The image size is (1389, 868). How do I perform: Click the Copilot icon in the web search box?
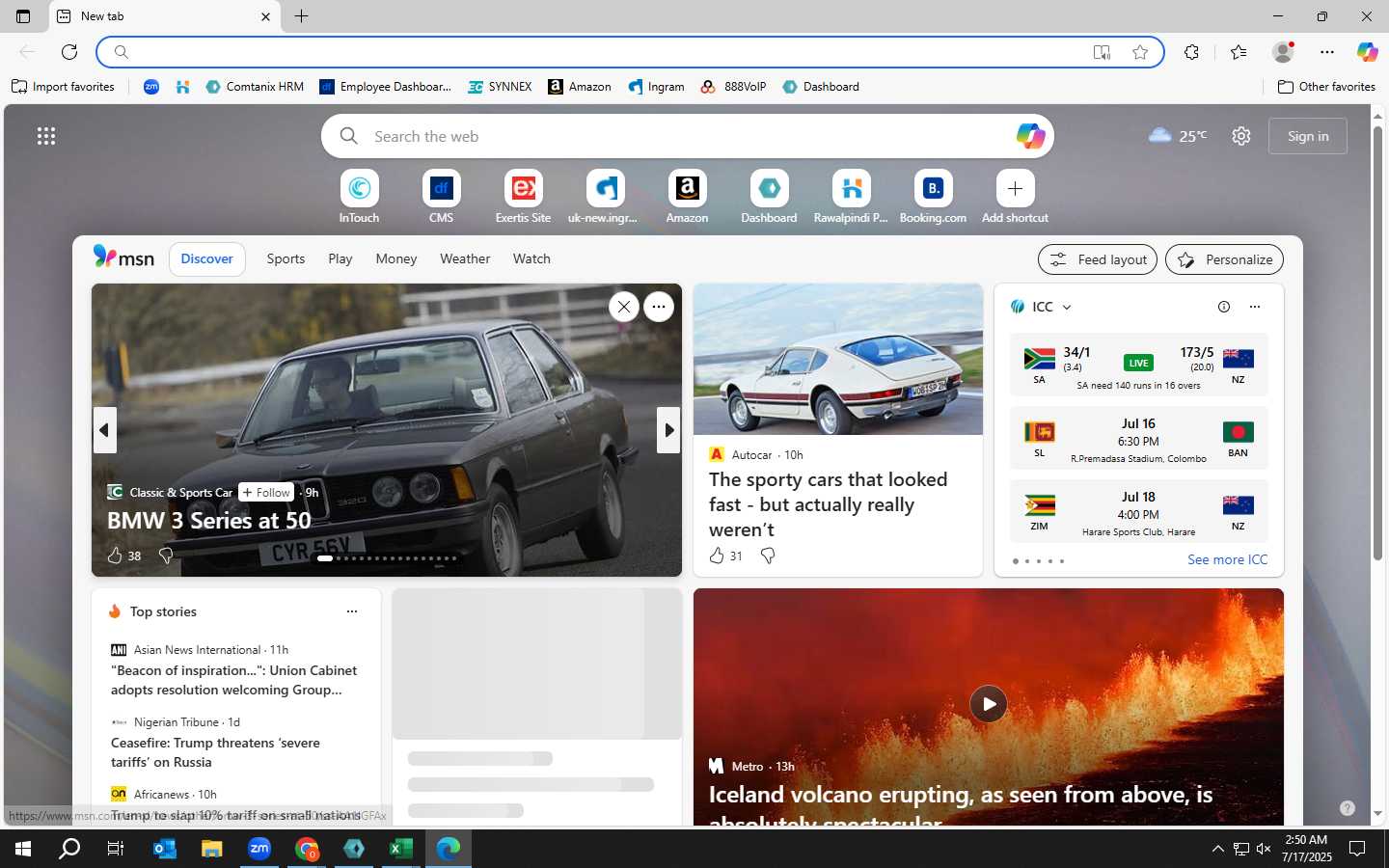click(x=1030, y=136)
